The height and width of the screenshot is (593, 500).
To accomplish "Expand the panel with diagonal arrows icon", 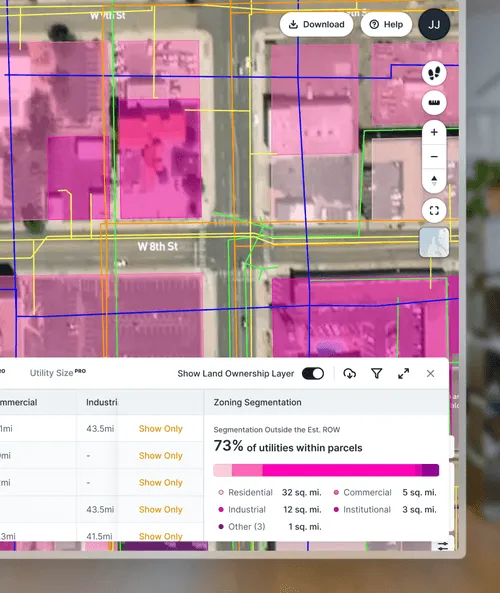I will [x=404, y=374].
